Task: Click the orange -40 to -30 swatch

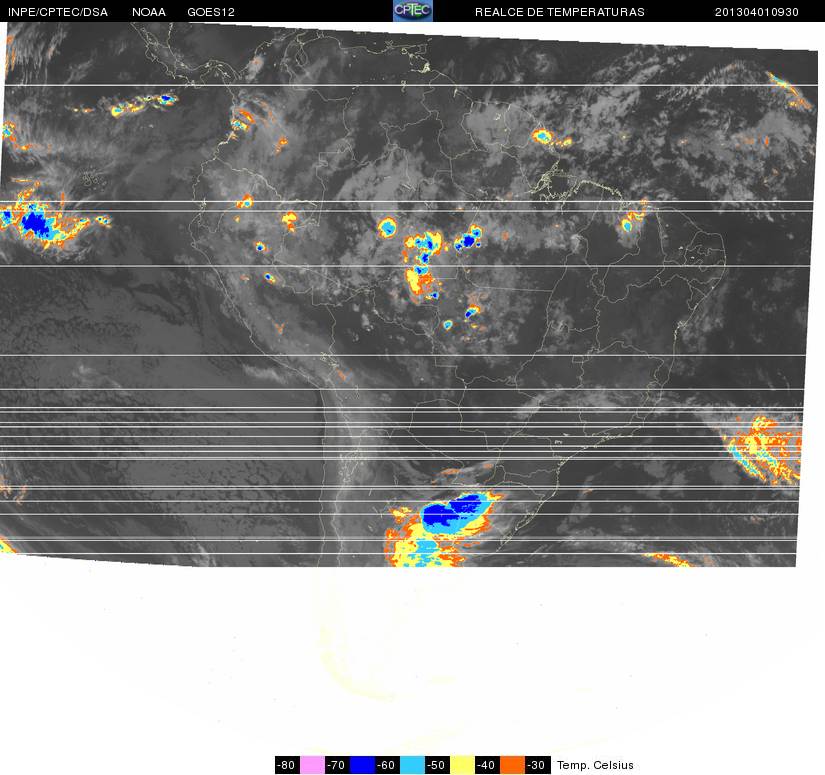Action: (x=512, y=765)
